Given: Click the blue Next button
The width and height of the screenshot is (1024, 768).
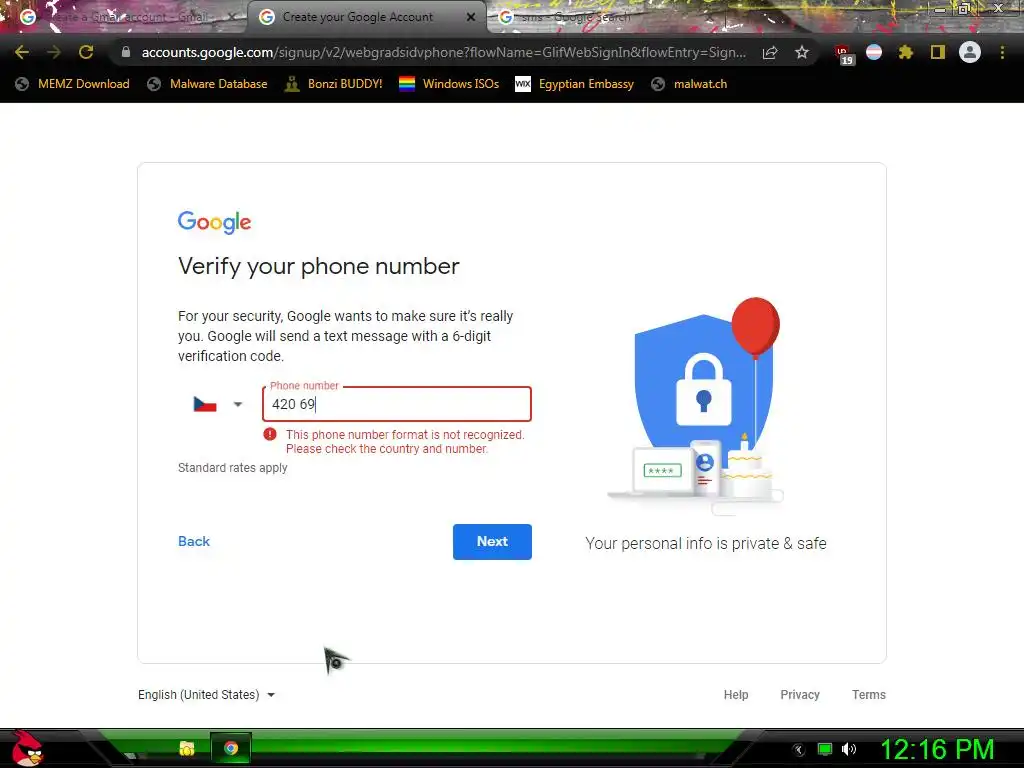Looking at the screenshot, I should 492,541.
